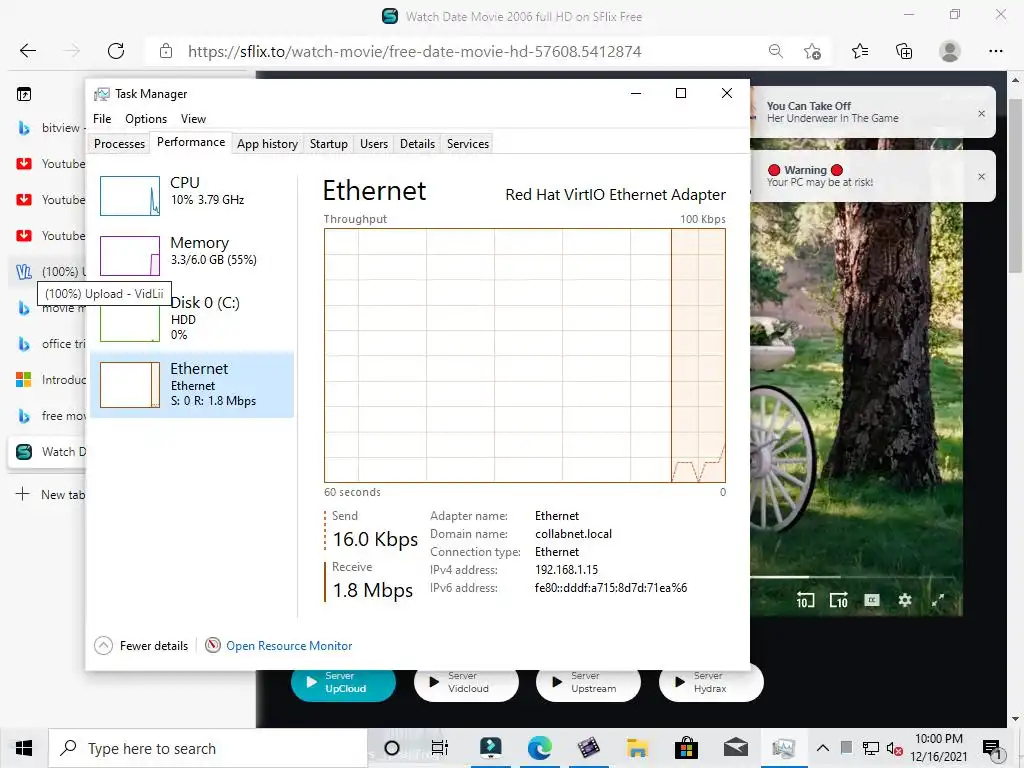The image size is (1024, 768).
Task: Dismiss the Warning PC at risk notification
Action: (981, 176)
